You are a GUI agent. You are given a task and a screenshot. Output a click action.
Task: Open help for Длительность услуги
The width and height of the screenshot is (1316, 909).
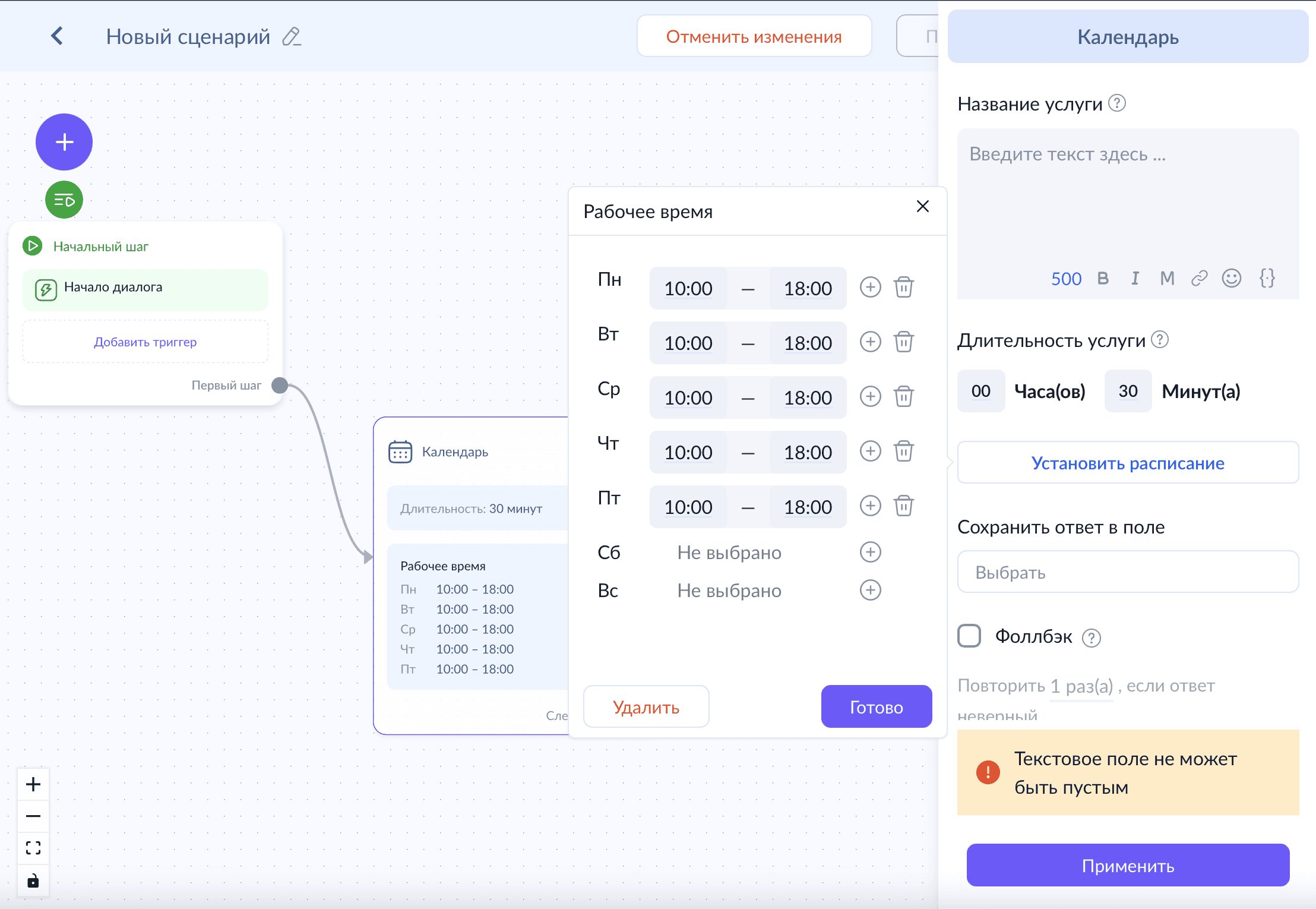pos(1160,339)
